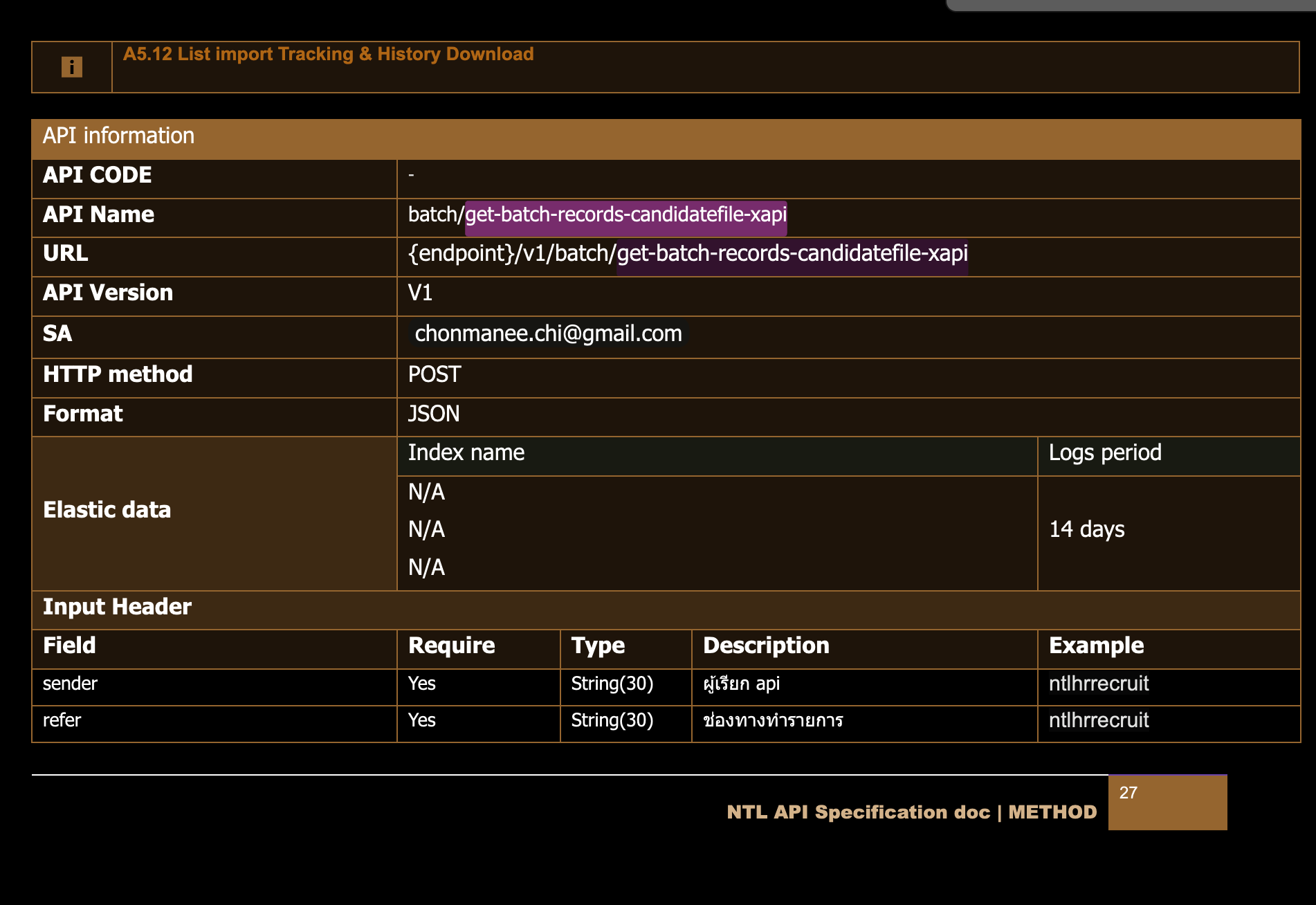Click the Input Header section title

pyautogui.click(x=117, y=607)
